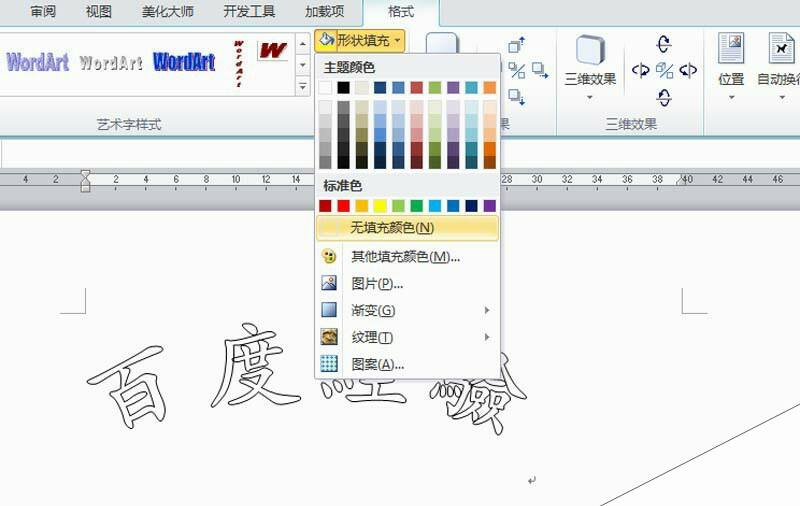Pick the olive green theme color swatch
Viewport: 800px width, 506px height.
[435, 88]
